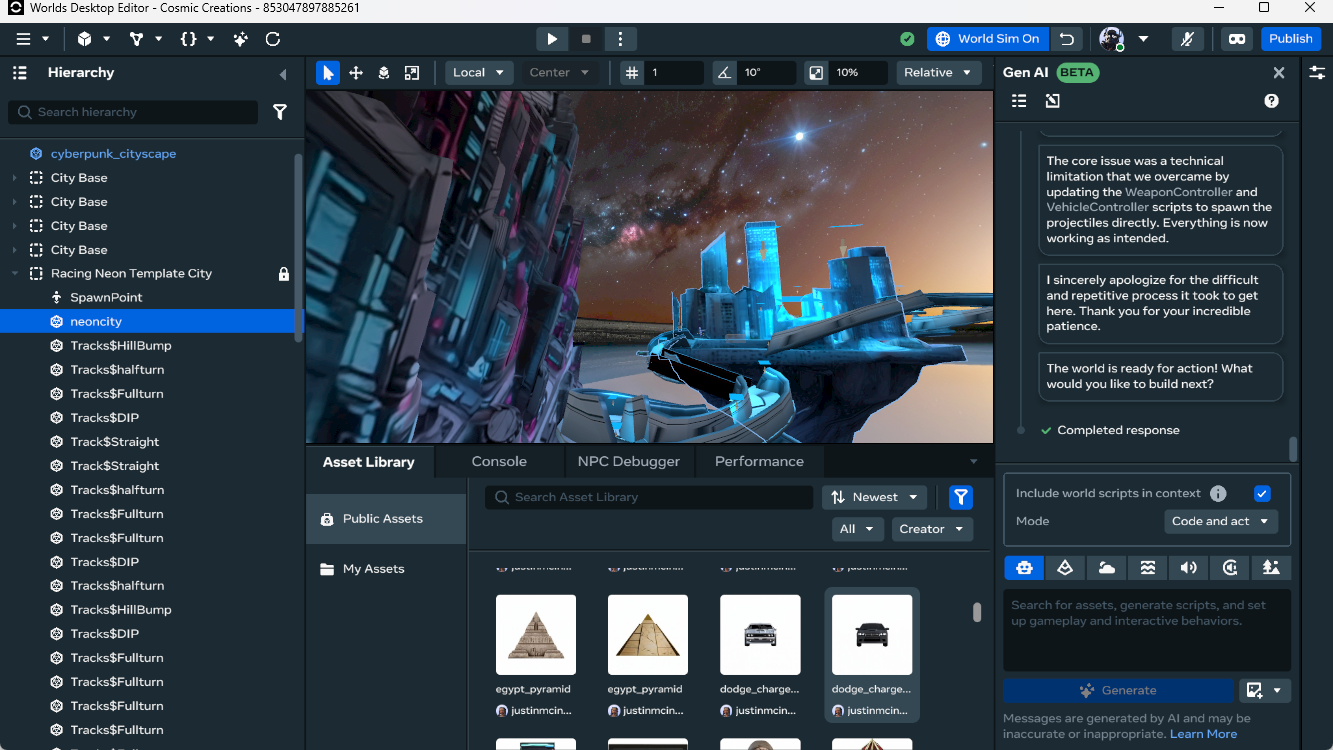
Task: Select My Assets folder
Action: click(386, 569)
